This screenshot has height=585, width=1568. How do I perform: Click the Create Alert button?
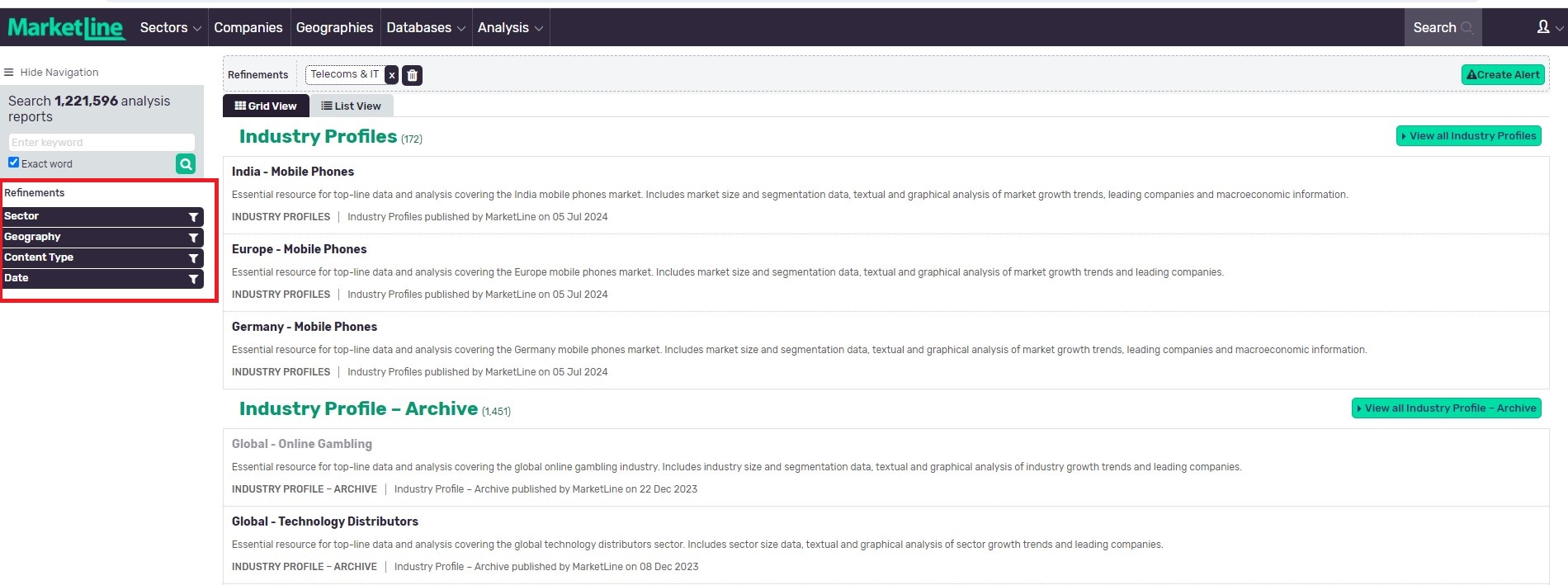tap(1503, 74)
